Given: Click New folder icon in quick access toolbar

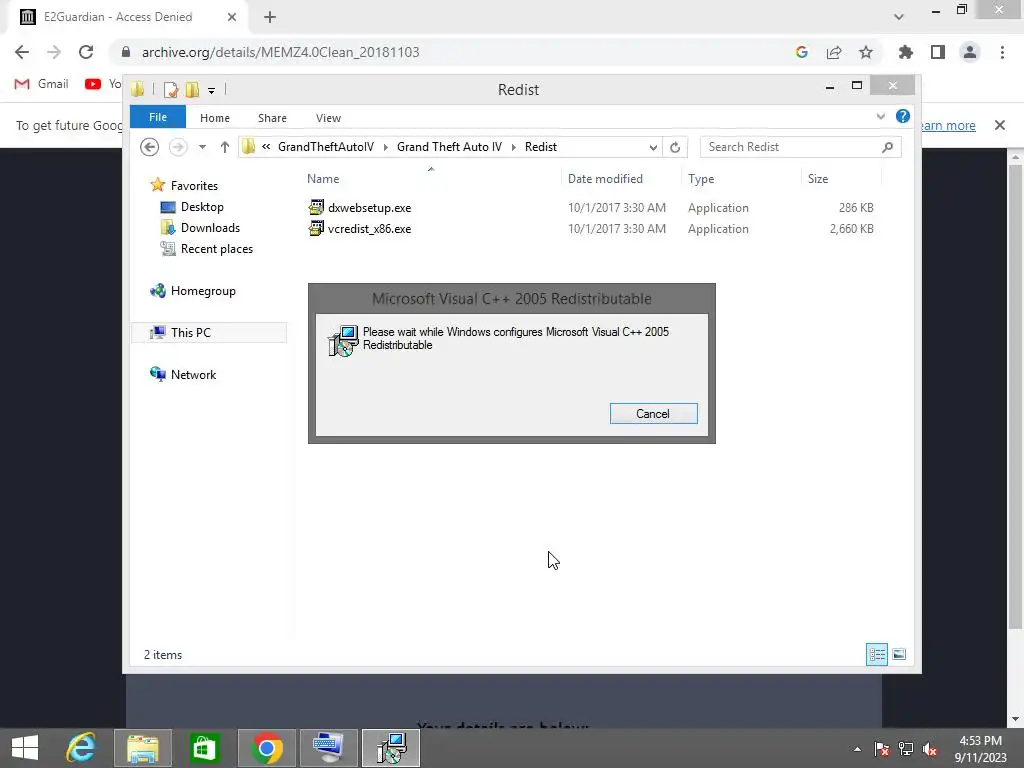Looking at the screenshot, I should [193, 89].
